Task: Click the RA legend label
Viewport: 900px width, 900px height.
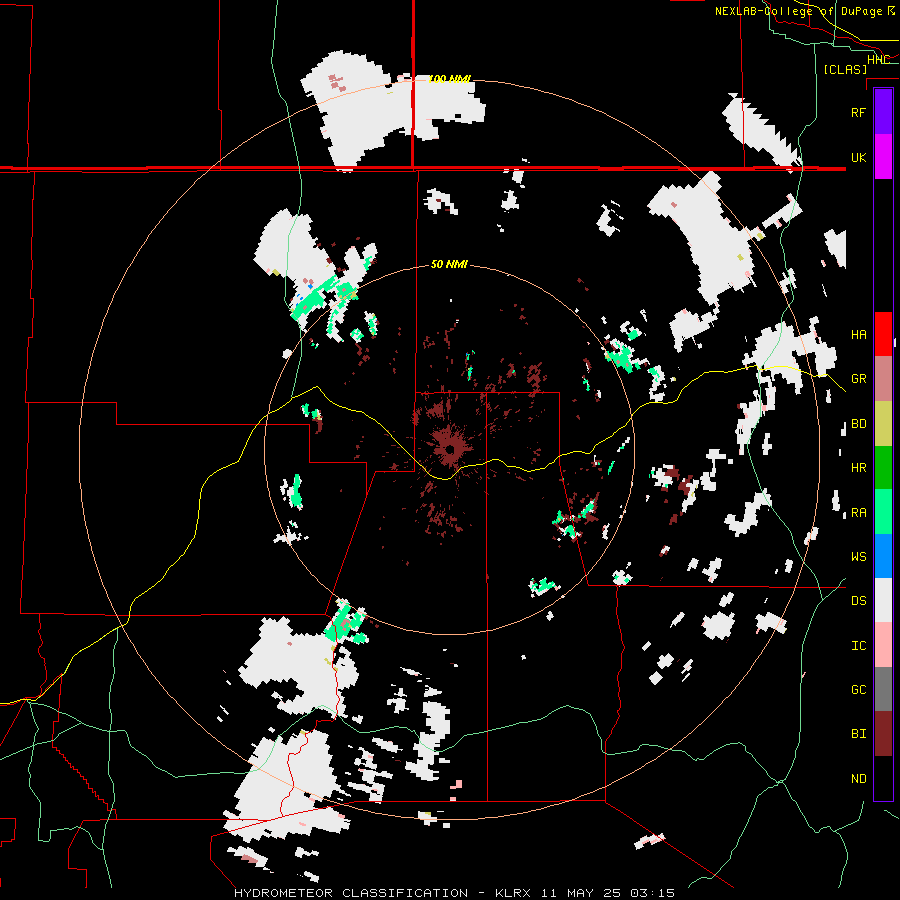Action: click(x=858, y=513)
